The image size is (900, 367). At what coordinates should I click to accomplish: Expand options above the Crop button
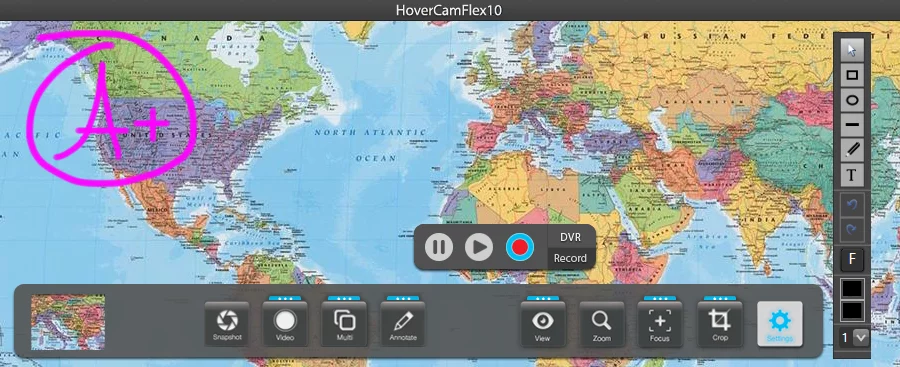tap(720, 299)
